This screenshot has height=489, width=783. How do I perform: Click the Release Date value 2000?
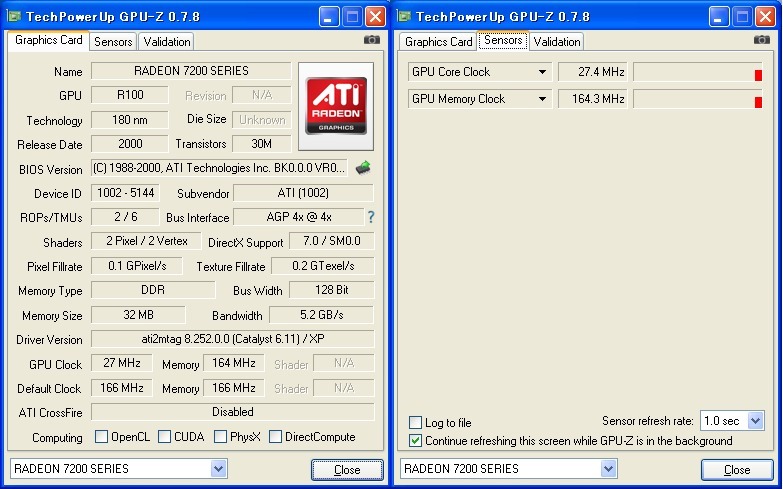pos(130,144)
